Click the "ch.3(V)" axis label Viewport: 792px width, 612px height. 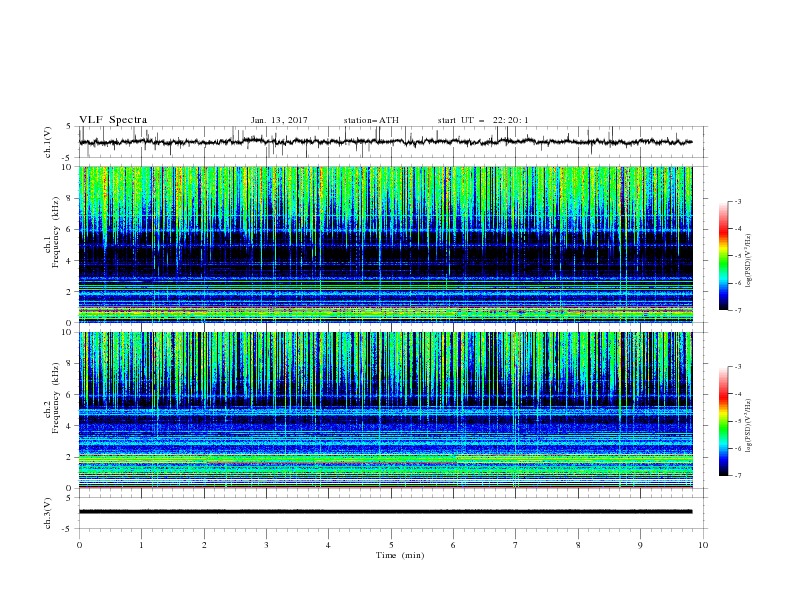point(48,513)
